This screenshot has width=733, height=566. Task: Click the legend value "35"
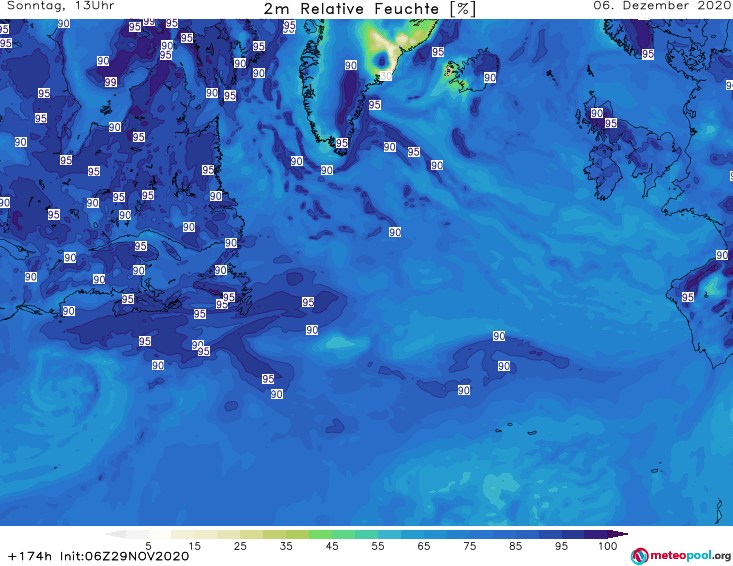286,546
